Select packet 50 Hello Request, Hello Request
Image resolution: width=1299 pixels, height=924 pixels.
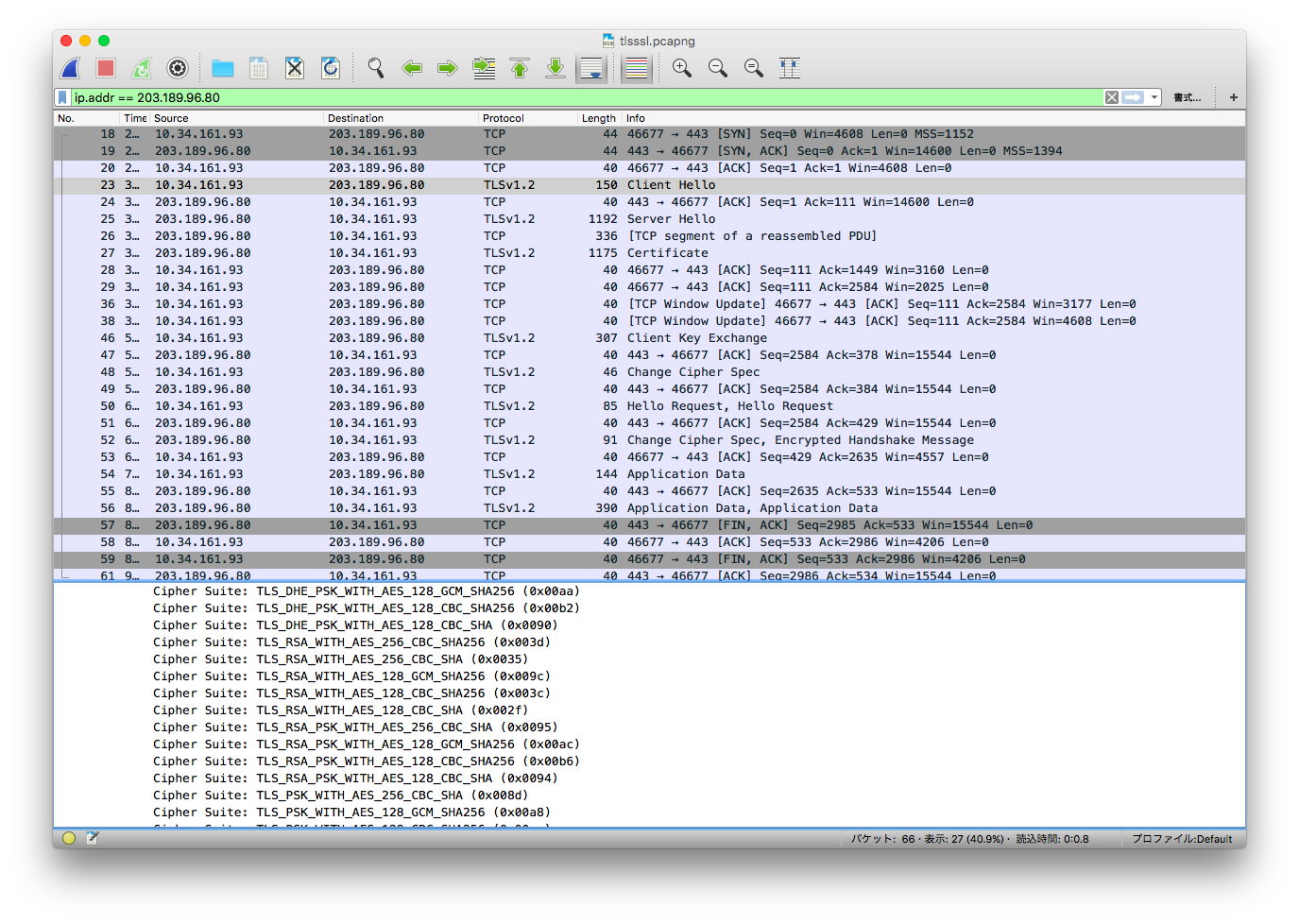tap(649, 406)
